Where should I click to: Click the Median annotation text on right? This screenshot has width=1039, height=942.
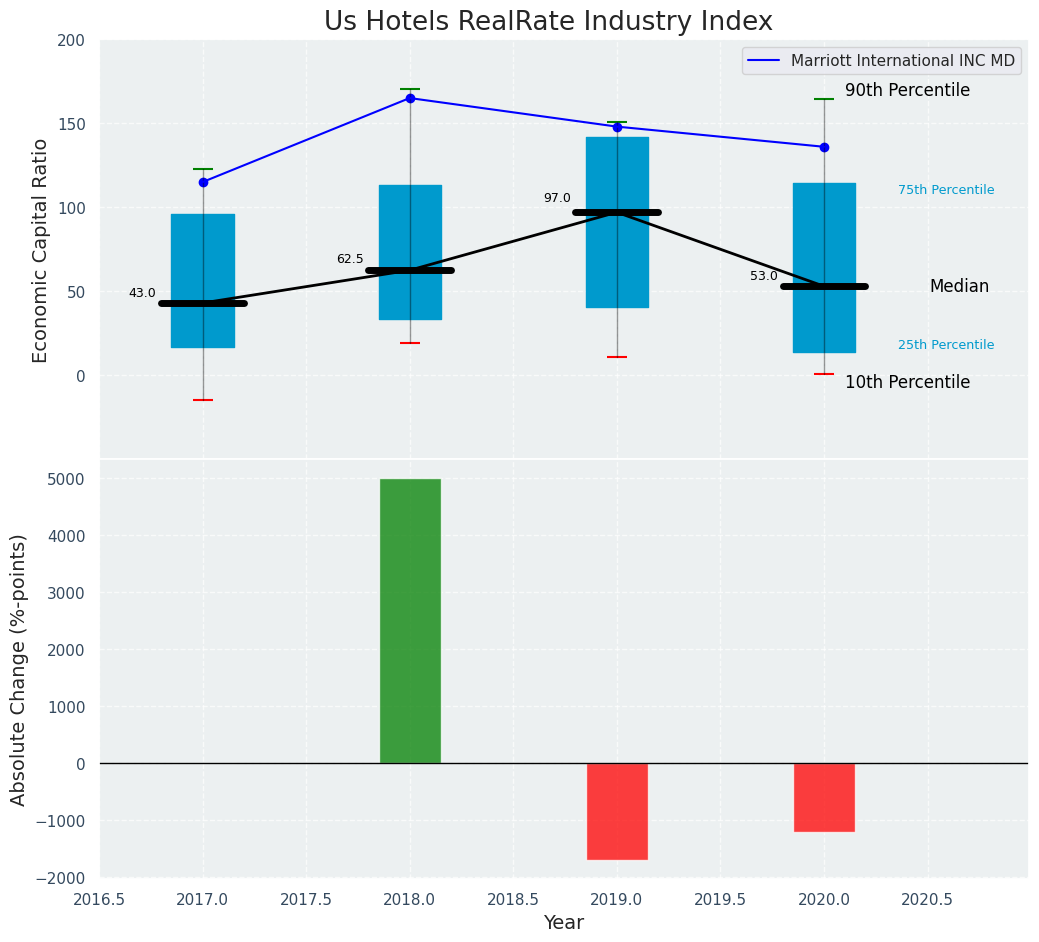click(x=959, y=287)
